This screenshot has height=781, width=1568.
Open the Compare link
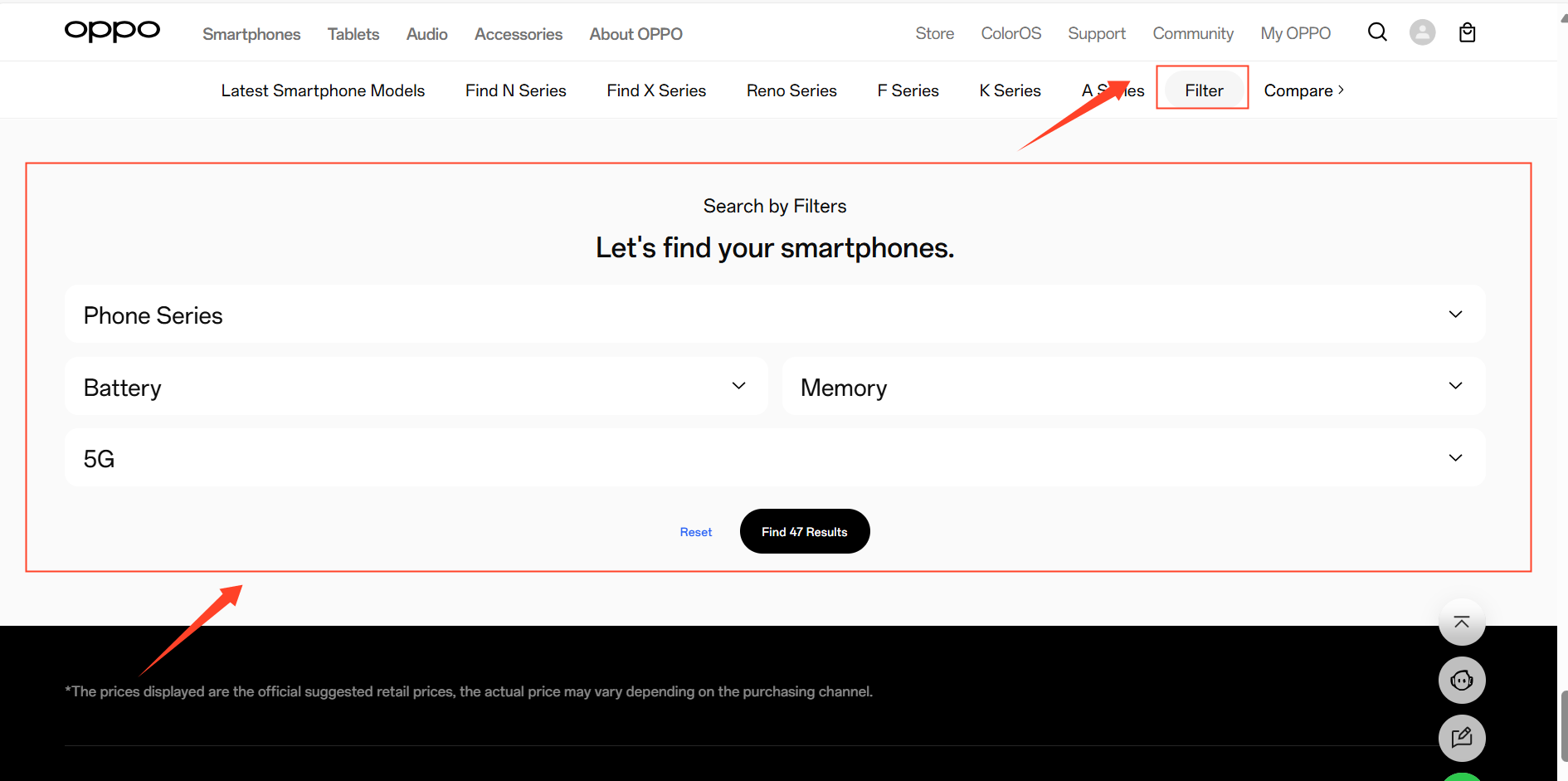(x=1304, y=90)
